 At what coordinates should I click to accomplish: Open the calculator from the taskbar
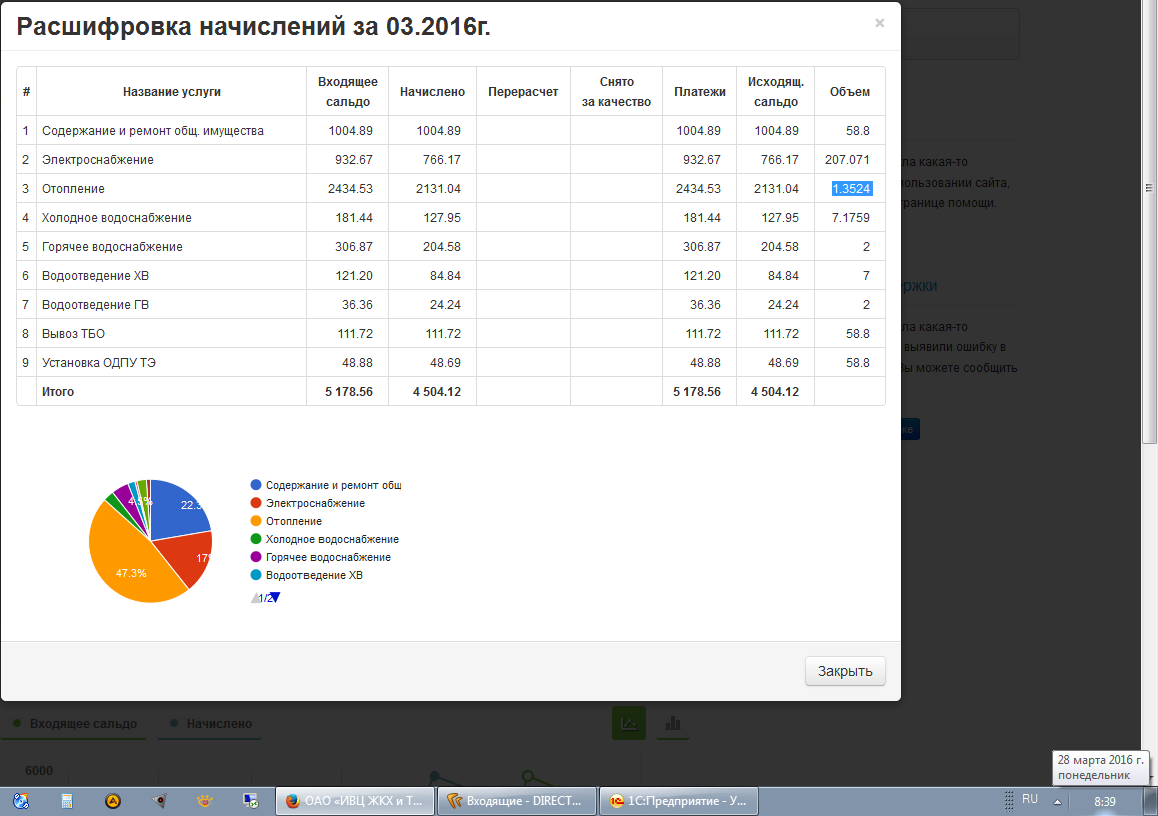(66, 801)
